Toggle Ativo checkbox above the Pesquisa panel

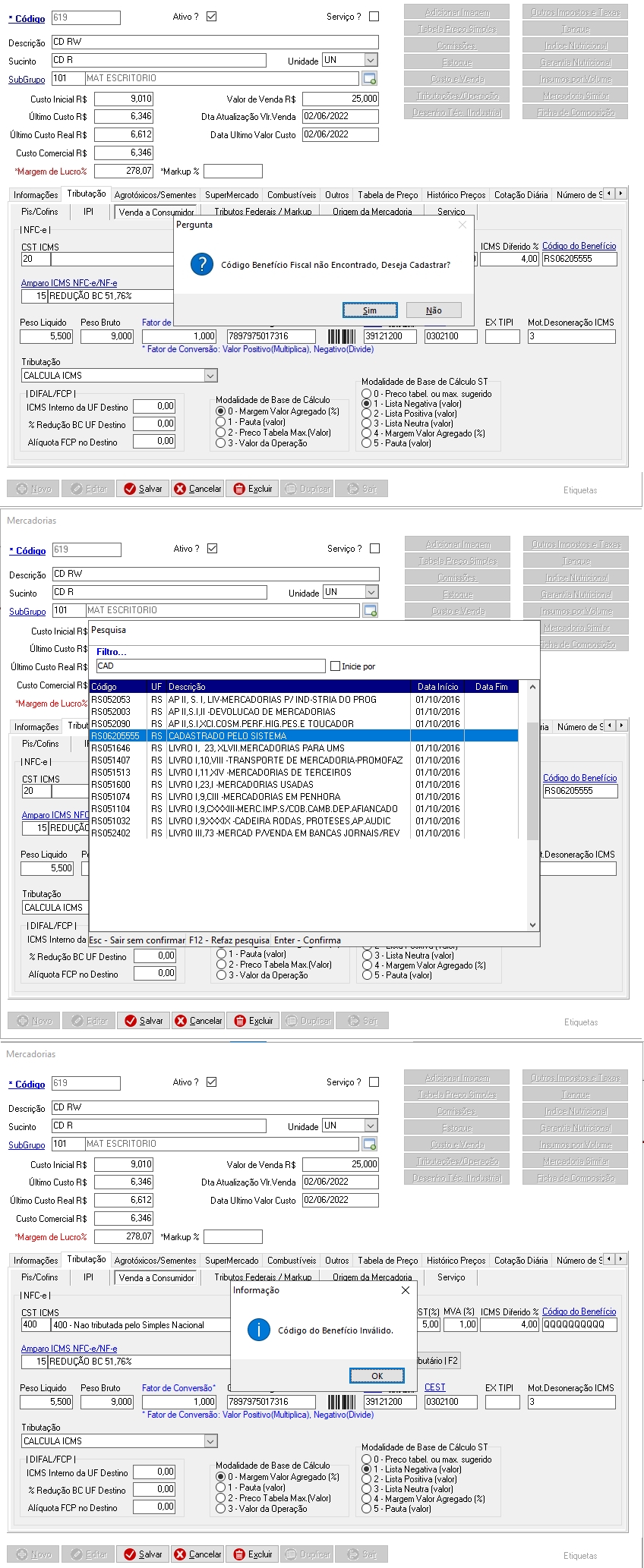click(x=213, y=548)
